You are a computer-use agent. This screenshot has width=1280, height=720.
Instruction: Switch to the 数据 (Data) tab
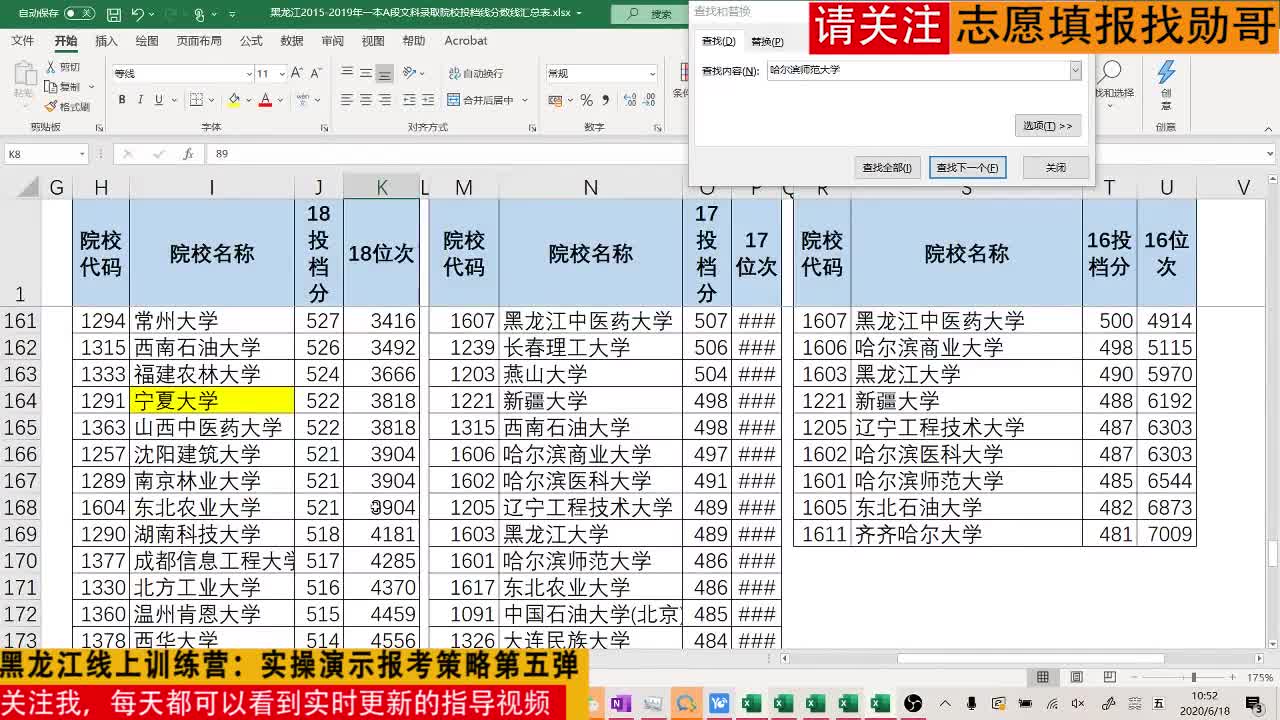pos(292,41)
